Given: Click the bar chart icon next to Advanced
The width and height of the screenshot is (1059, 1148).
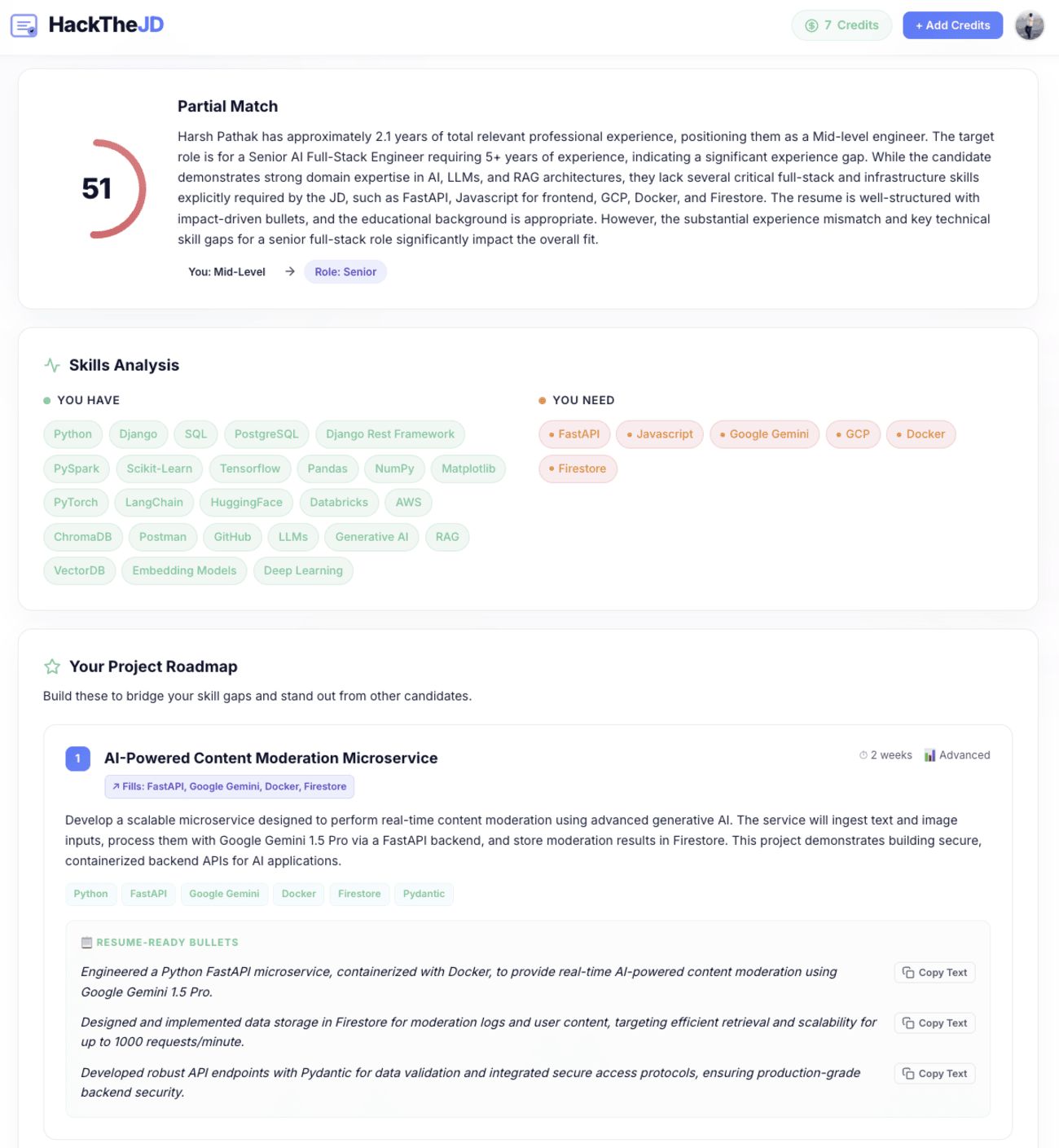Looking at the screenshot, I should tap(930, 754).
